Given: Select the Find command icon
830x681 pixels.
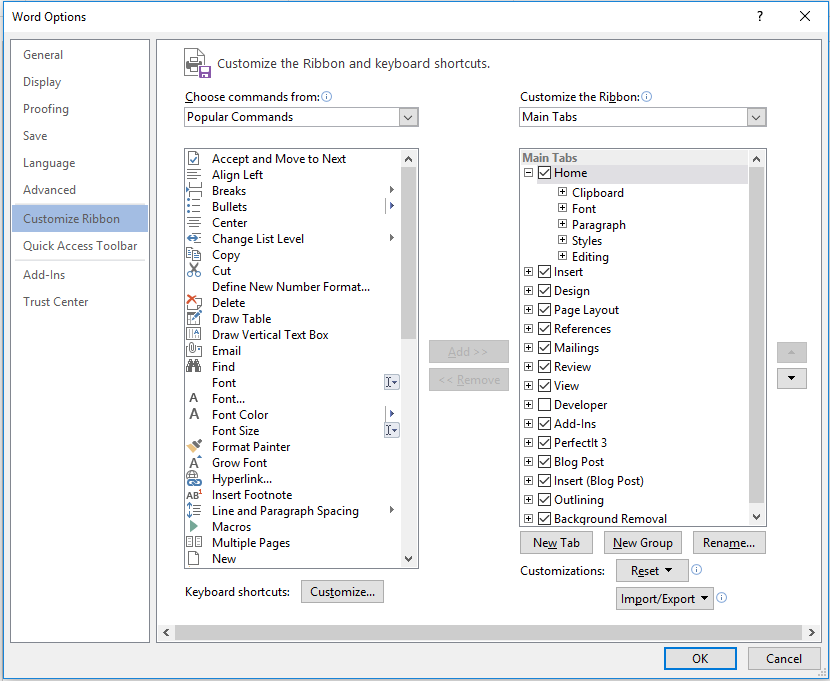Looking at the screenshot, I should pyautogui.click(x=194, y=366).
